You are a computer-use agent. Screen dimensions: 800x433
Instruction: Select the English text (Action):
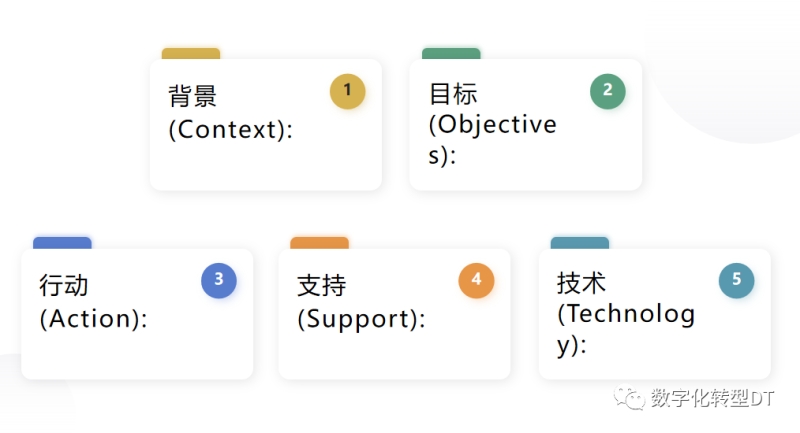(x=93, y=319)
